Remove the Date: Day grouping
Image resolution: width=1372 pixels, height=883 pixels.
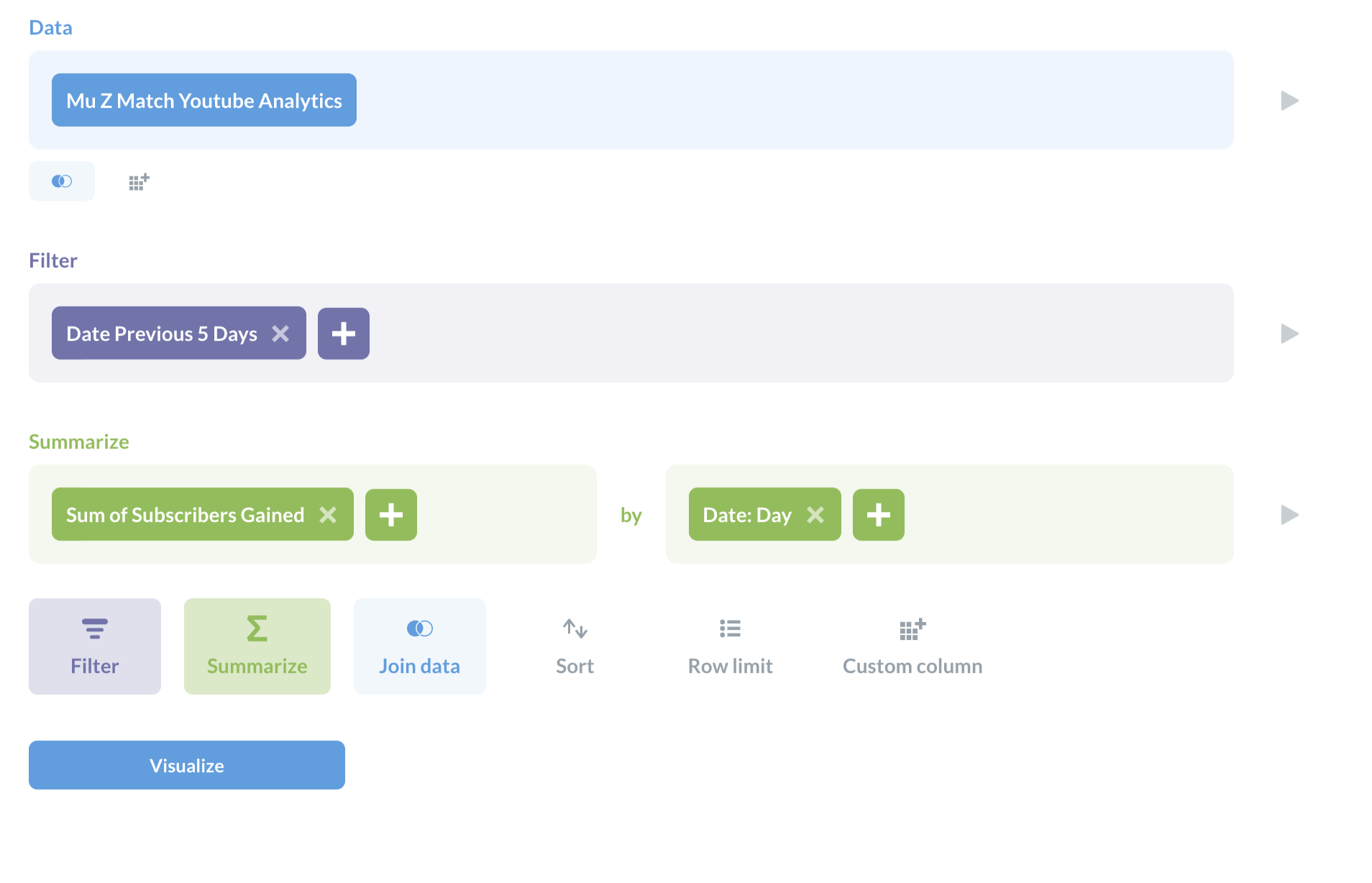point(815,515)
